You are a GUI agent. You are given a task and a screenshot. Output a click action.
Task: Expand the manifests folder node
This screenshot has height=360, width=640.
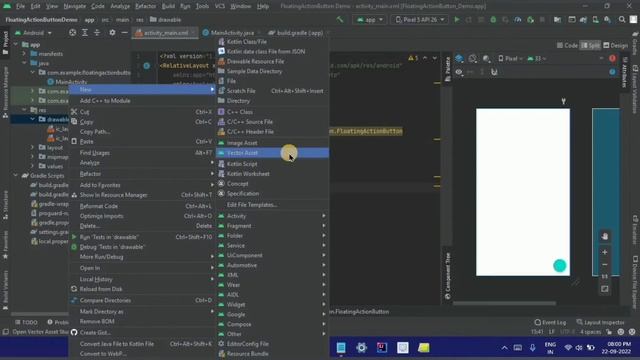24,54
